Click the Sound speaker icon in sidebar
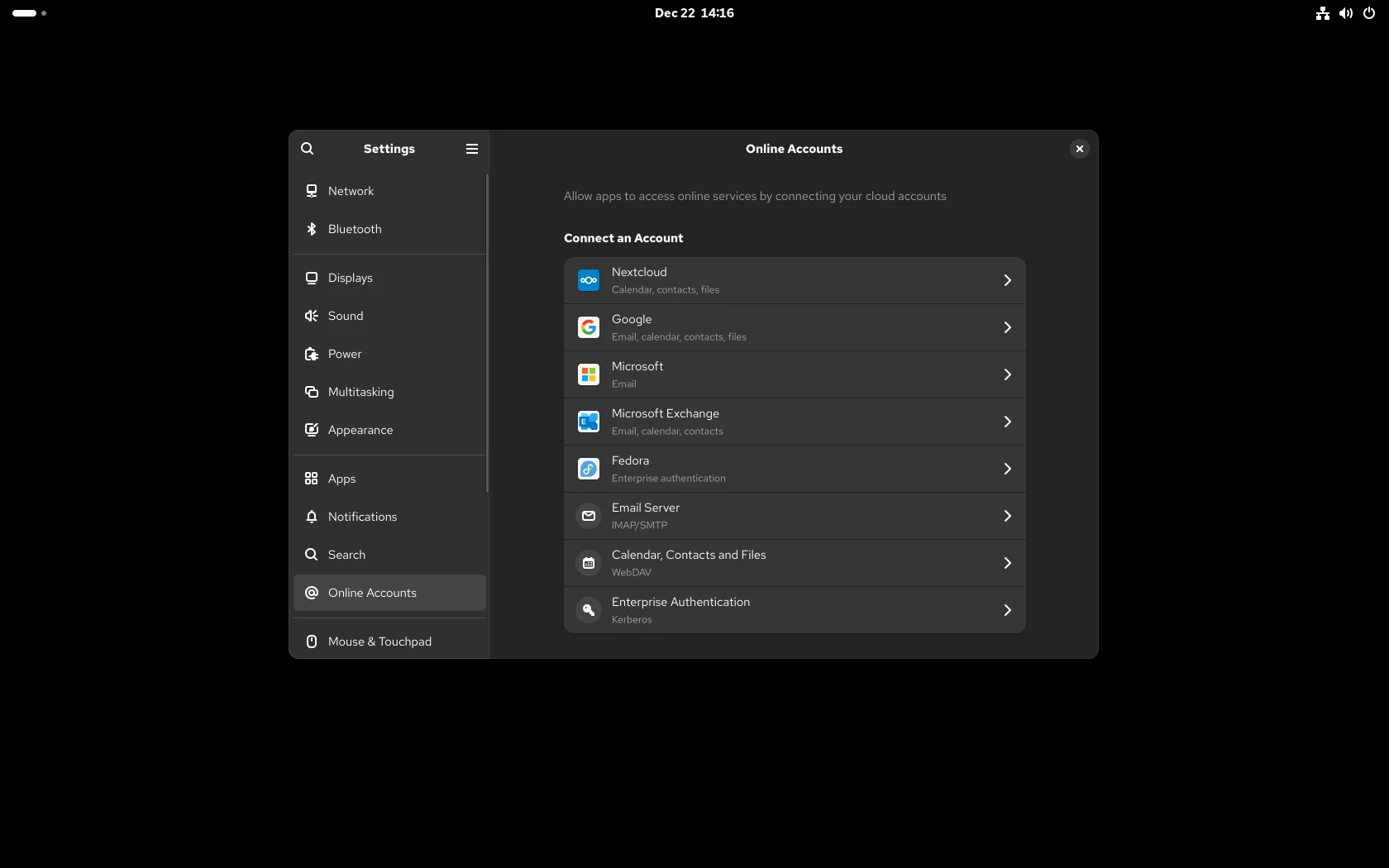Viewport: 1389px width, 868px height. coord(312,316)
